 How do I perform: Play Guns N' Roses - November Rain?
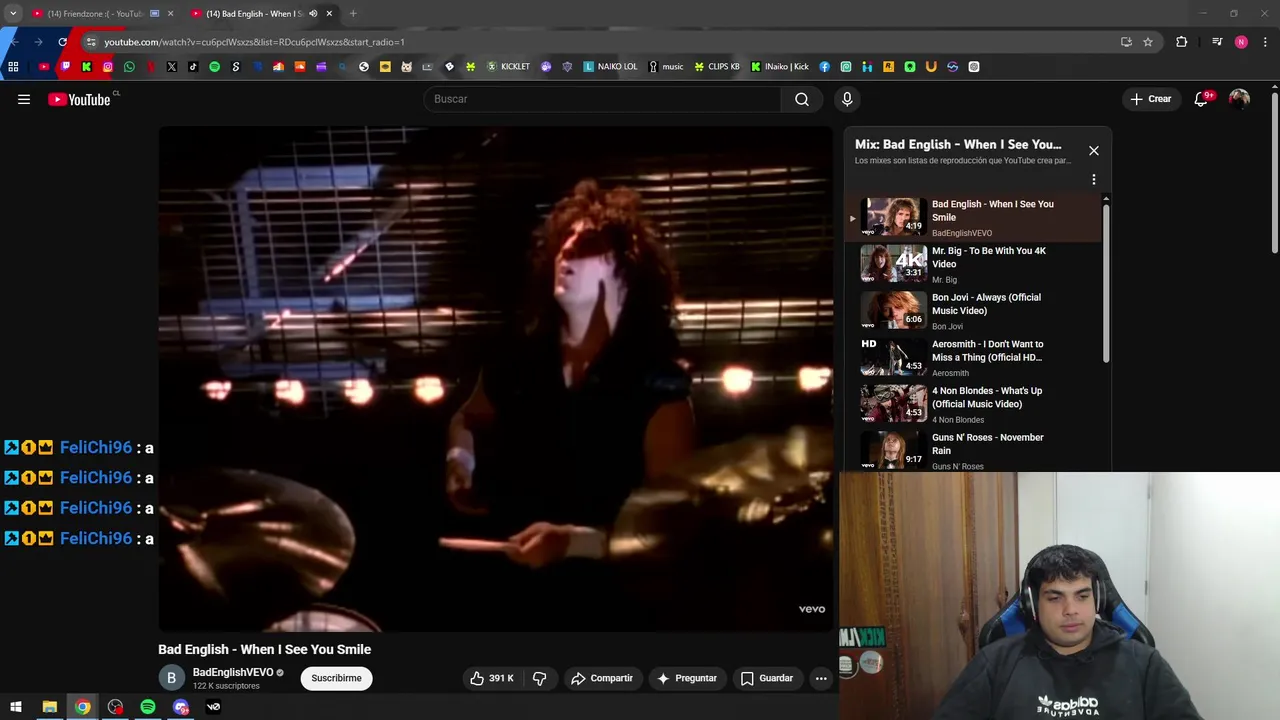(975, 450)
